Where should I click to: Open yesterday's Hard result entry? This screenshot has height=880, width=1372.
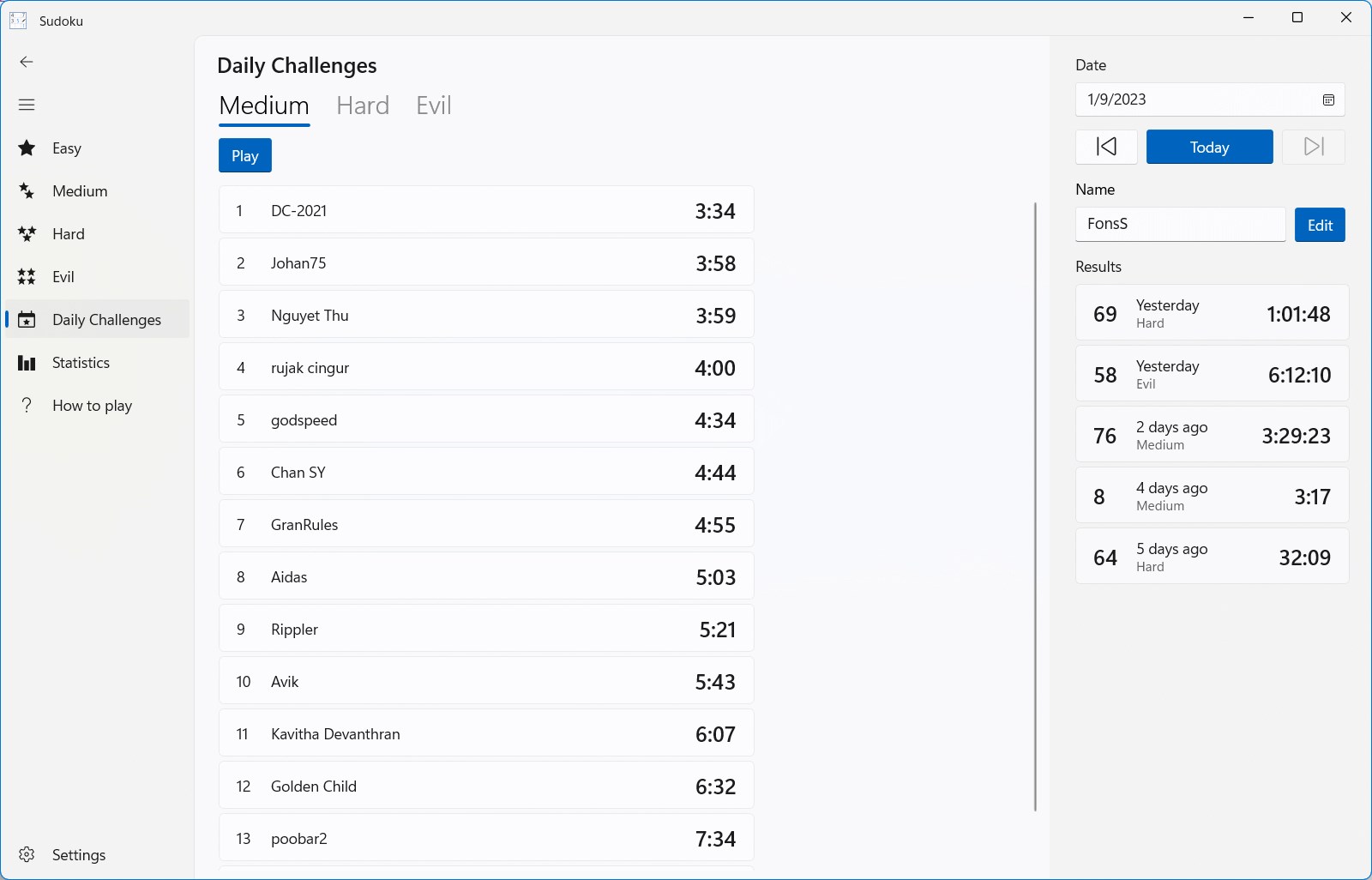[x=1212, y=312]
